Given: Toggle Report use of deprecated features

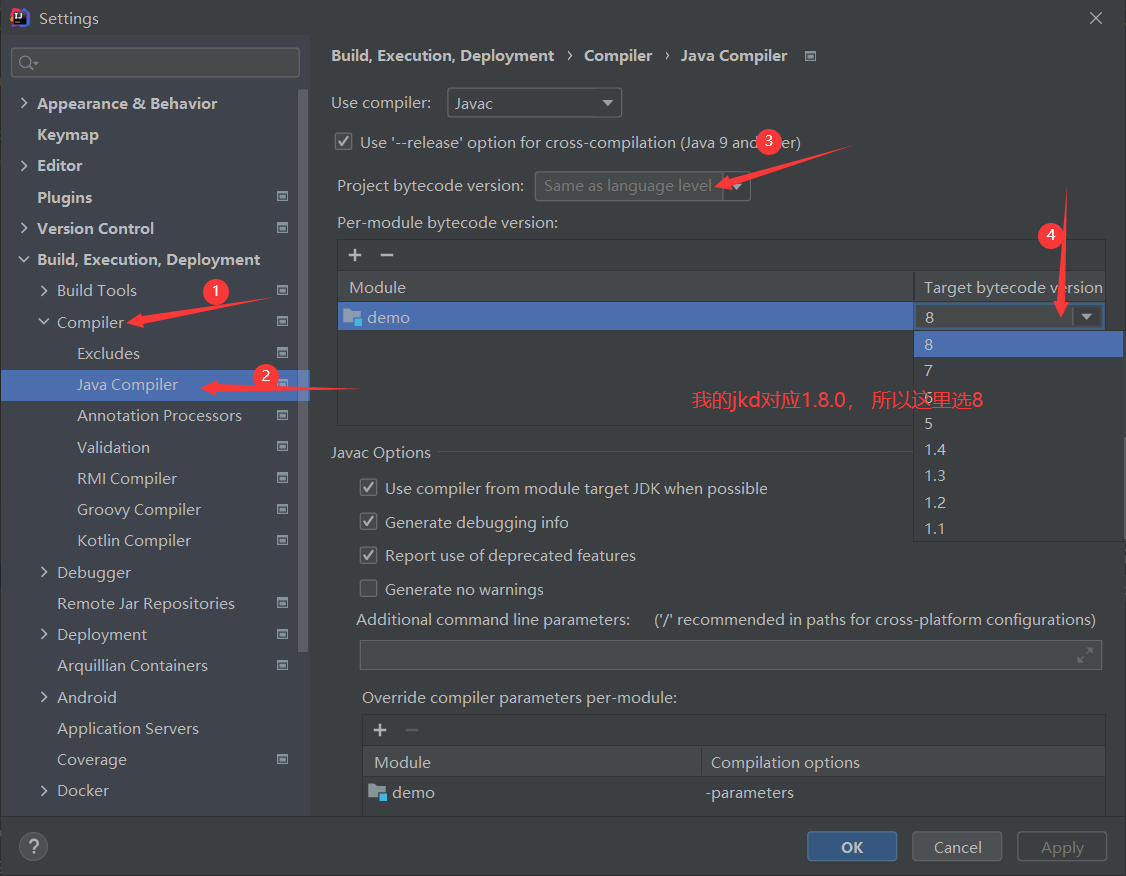Looking at the screenshot, I should pos(368,555).
